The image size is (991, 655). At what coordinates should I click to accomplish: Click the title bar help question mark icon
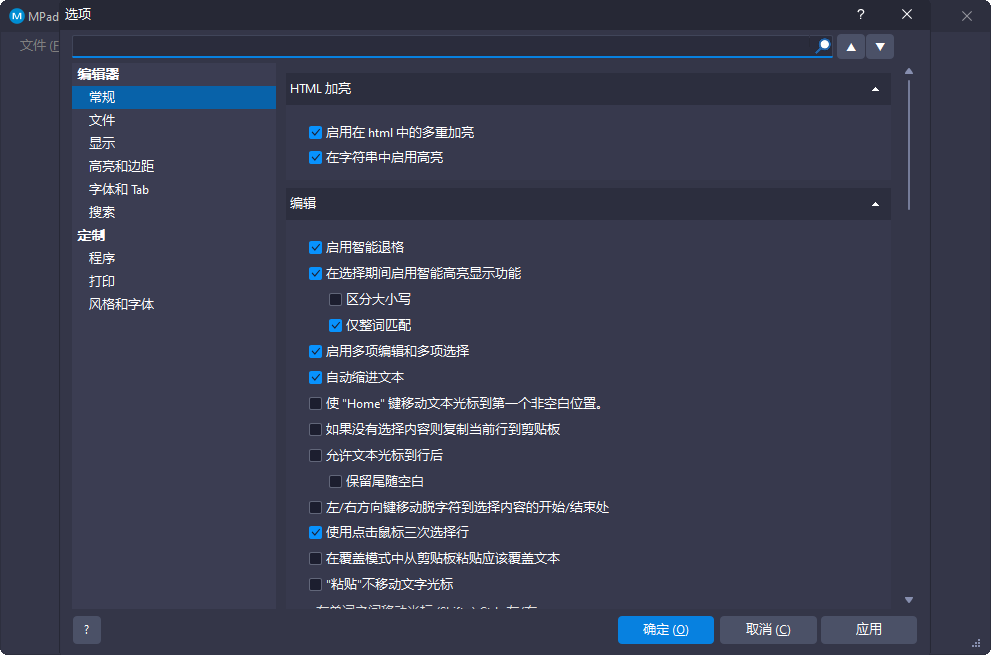coord(859,14)
